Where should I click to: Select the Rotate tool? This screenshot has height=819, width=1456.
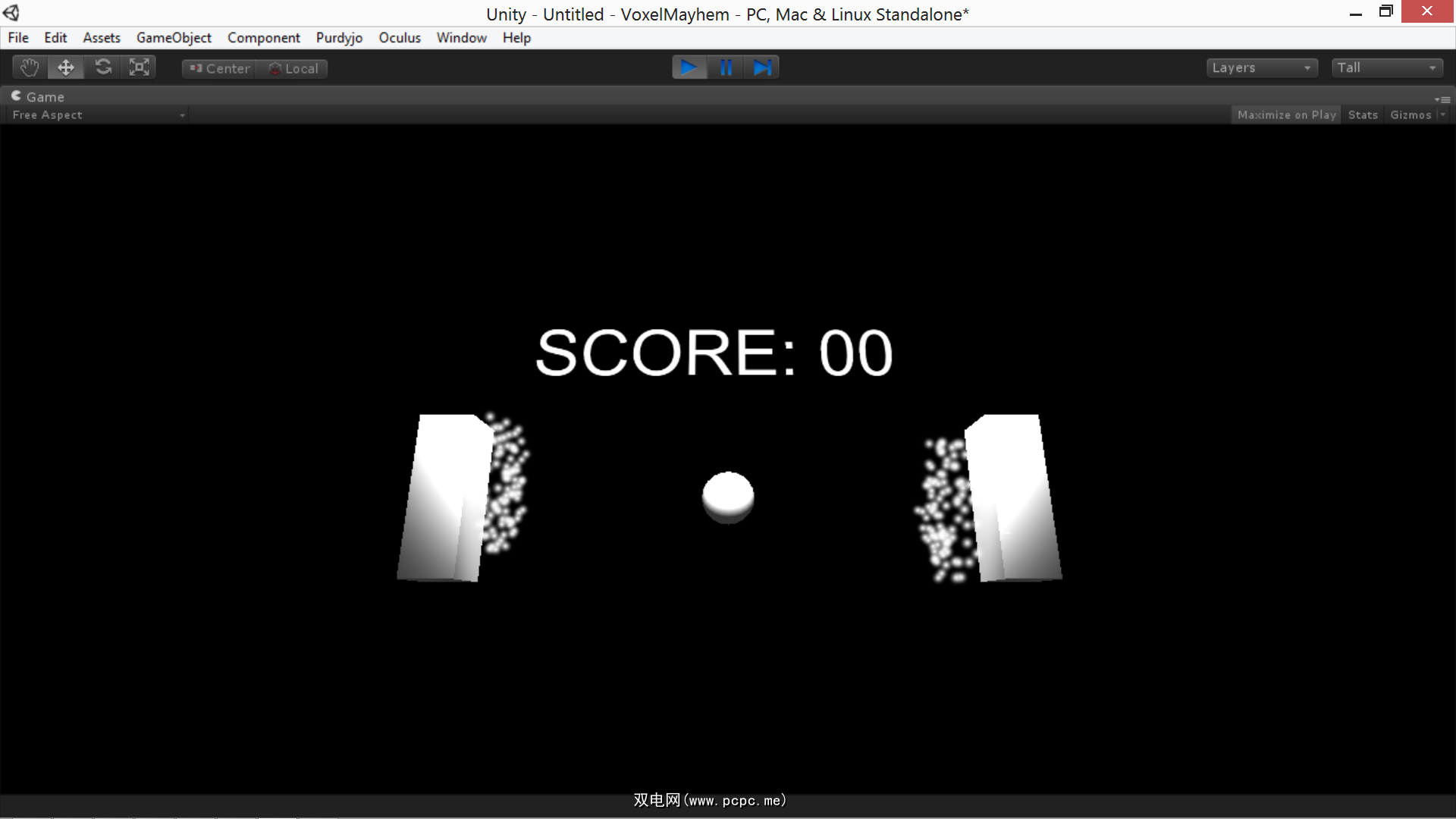103,67
